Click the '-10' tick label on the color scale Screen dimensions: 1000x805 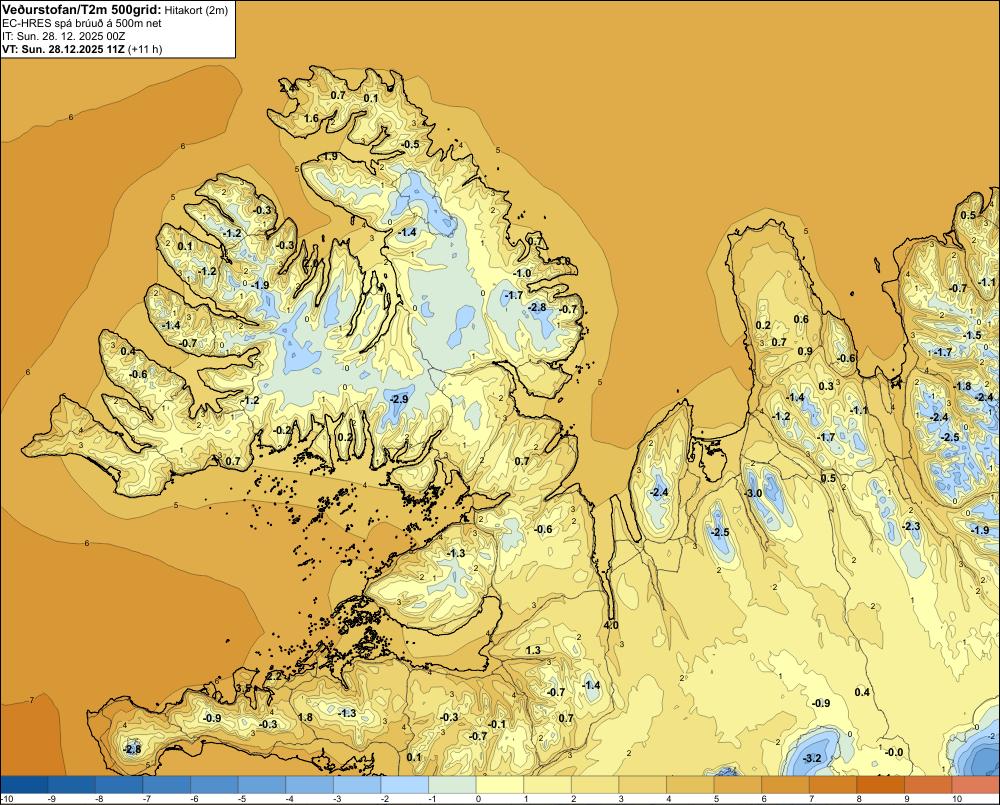point(8,799)
